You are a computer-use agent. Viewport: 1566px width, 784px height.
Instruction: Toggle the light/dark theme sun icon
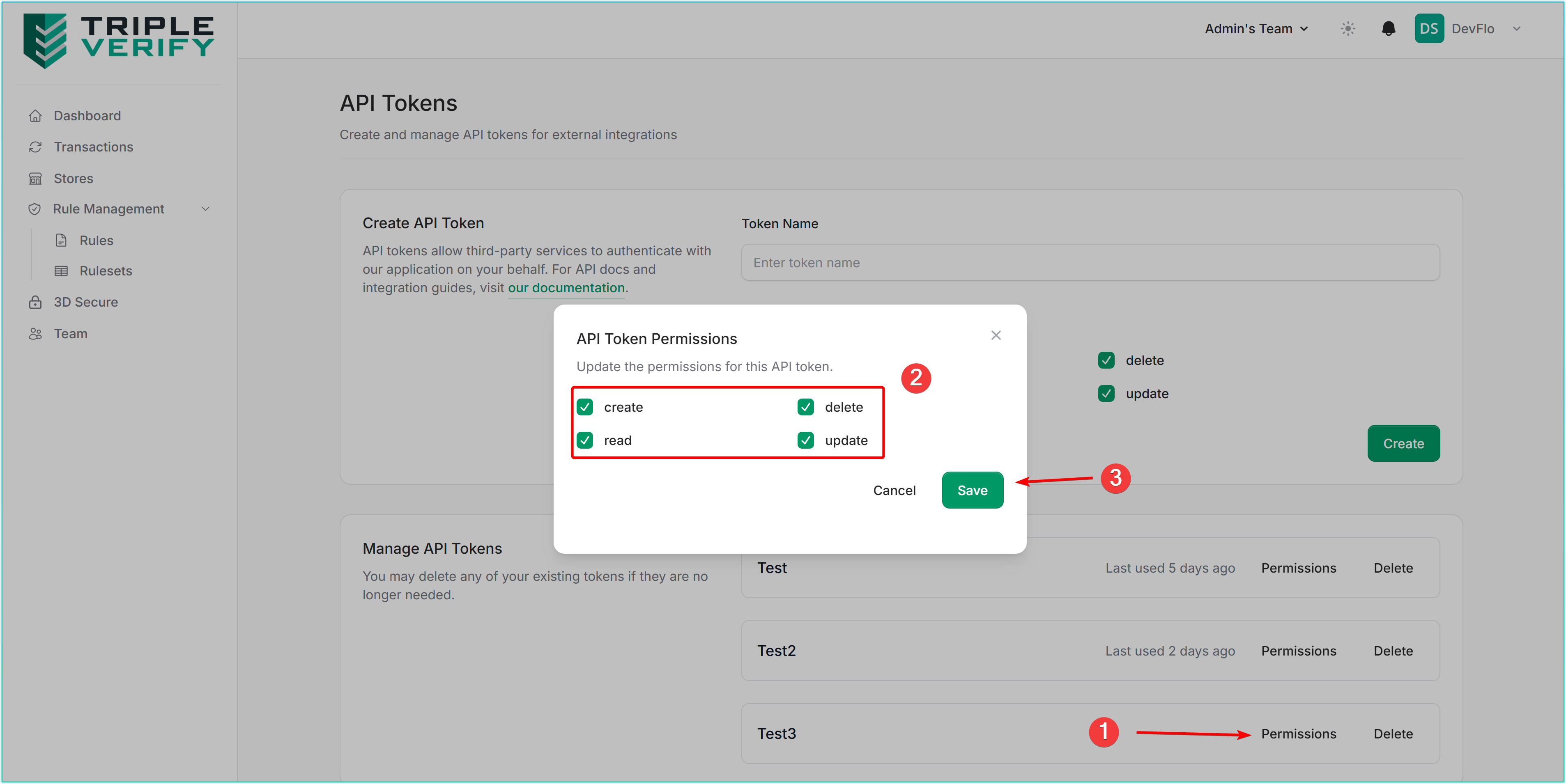coord(1348,29)
